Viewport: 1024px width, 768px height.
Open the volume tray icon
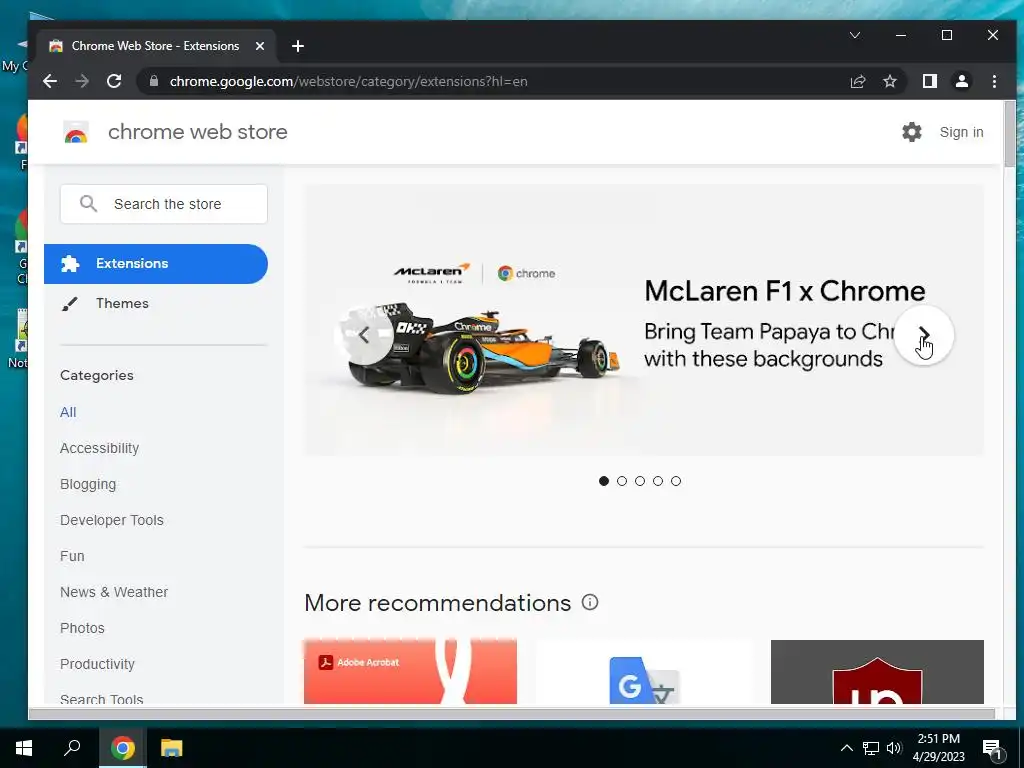tap(893, 748)
